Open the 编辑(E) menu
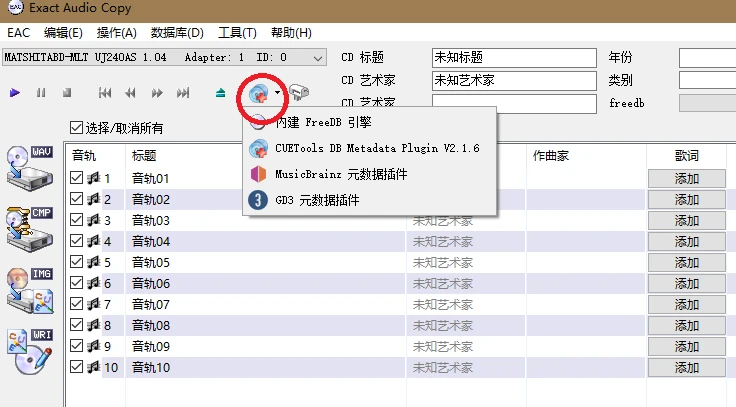This screenshot has height=407, width=736. 63,33
